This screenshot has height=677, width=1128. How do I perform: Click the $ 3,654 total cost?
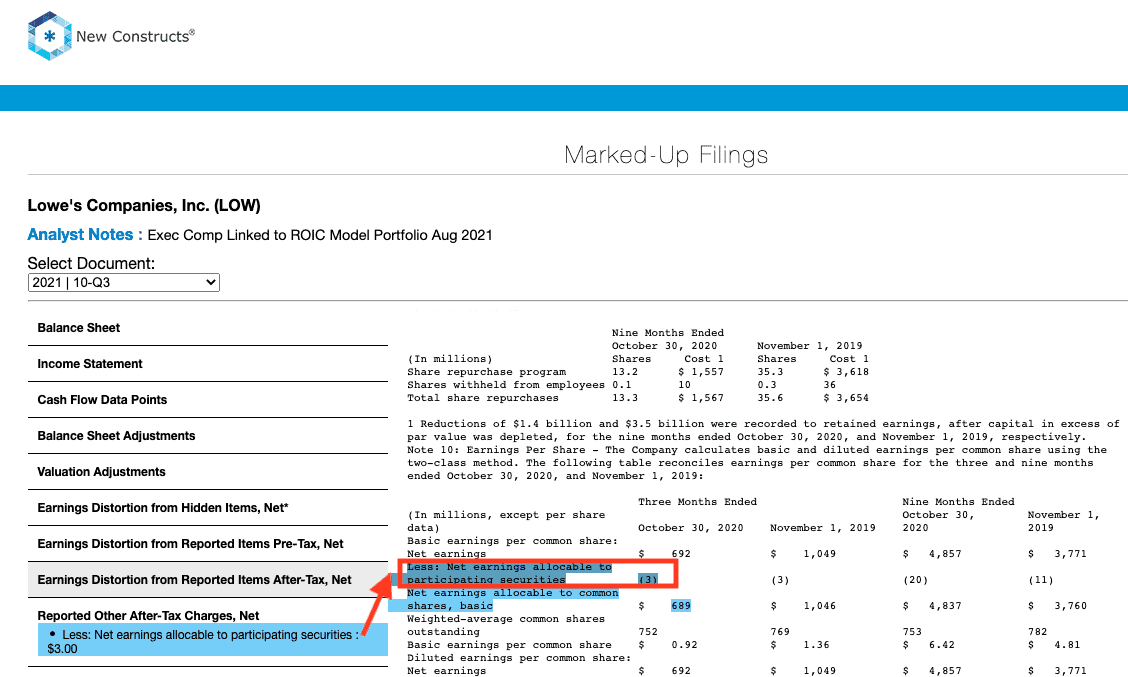coord(846,398)
